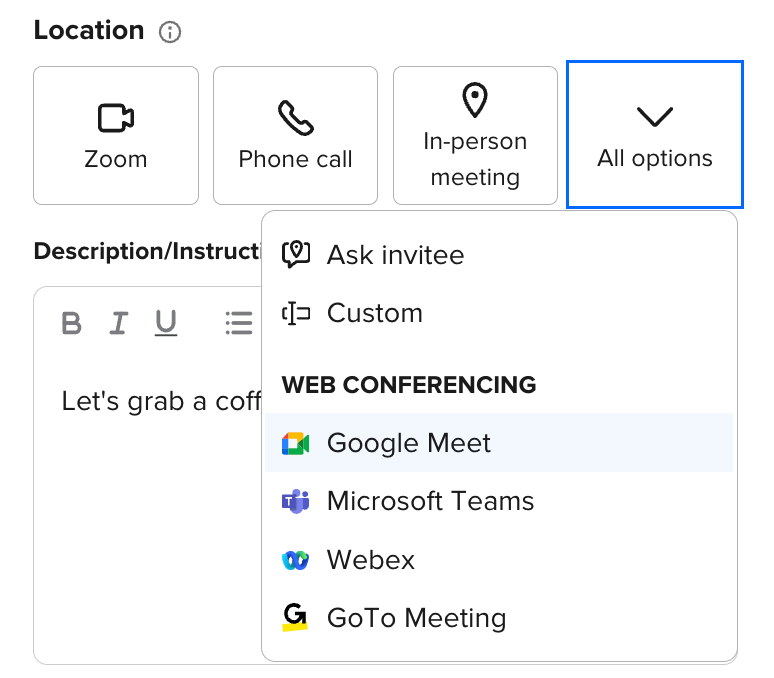Screen dimensions: 774x678
Task: Click the Webex logo icon
Action: (x=295, y=560)
